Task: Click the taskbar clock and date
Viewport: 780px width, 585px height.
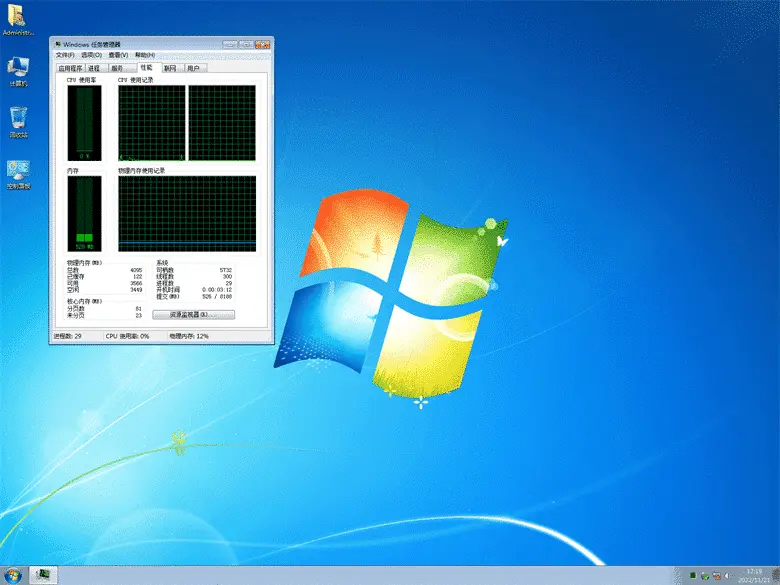Action: [755, 575]
